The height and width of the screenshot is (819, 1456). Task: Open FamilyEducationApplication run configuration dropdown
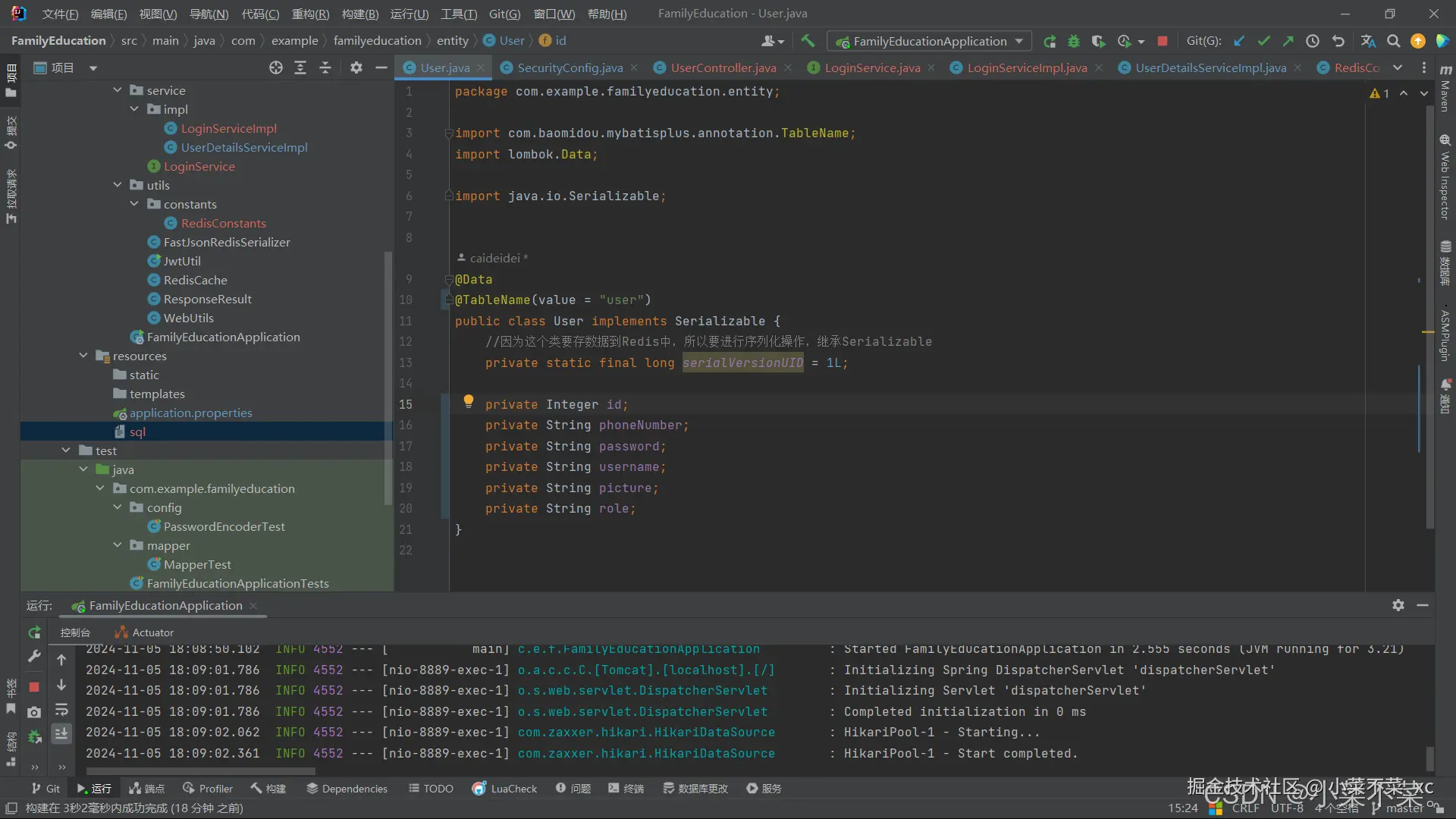(930, 41)
